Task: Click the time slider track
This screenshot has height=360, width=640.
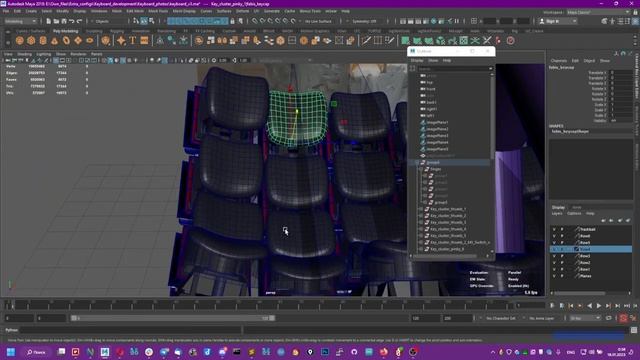Action: tap(259, 306)
